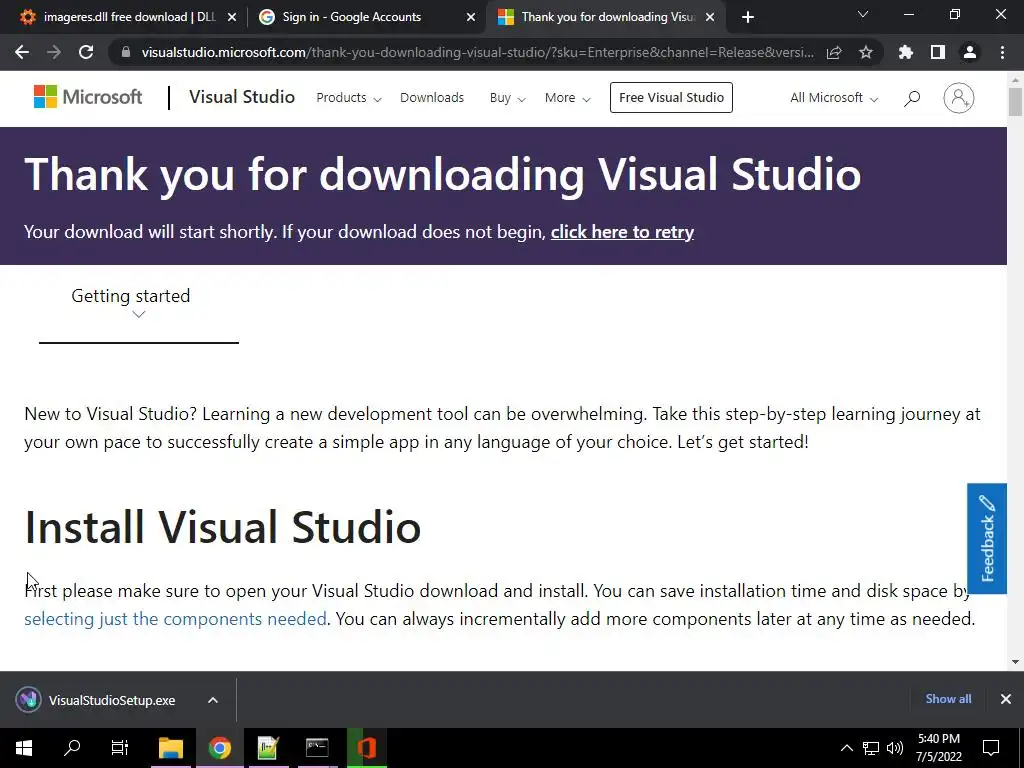Open the notification center icon

pos(991,748)
